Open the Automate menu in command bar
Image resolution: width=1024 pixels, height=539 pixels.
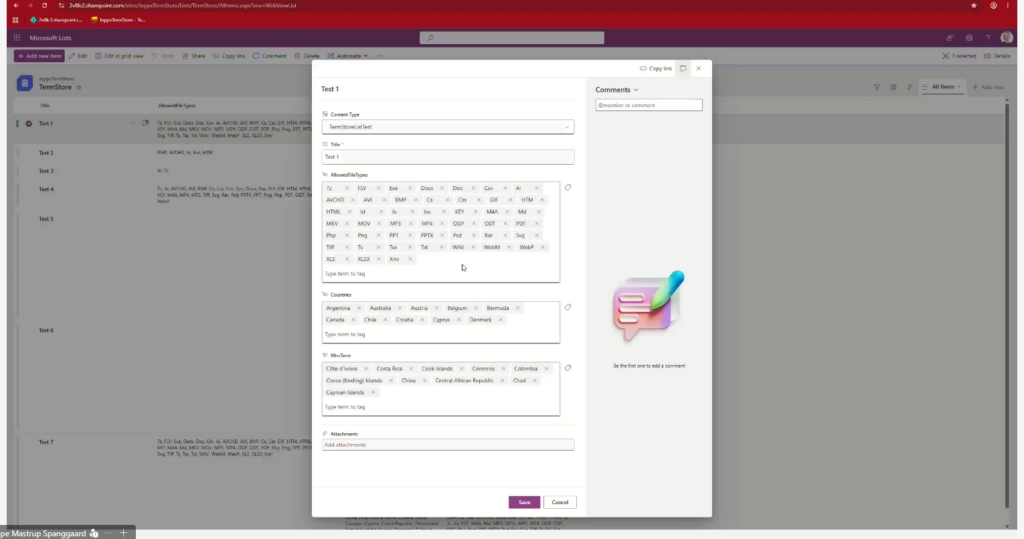351,56
